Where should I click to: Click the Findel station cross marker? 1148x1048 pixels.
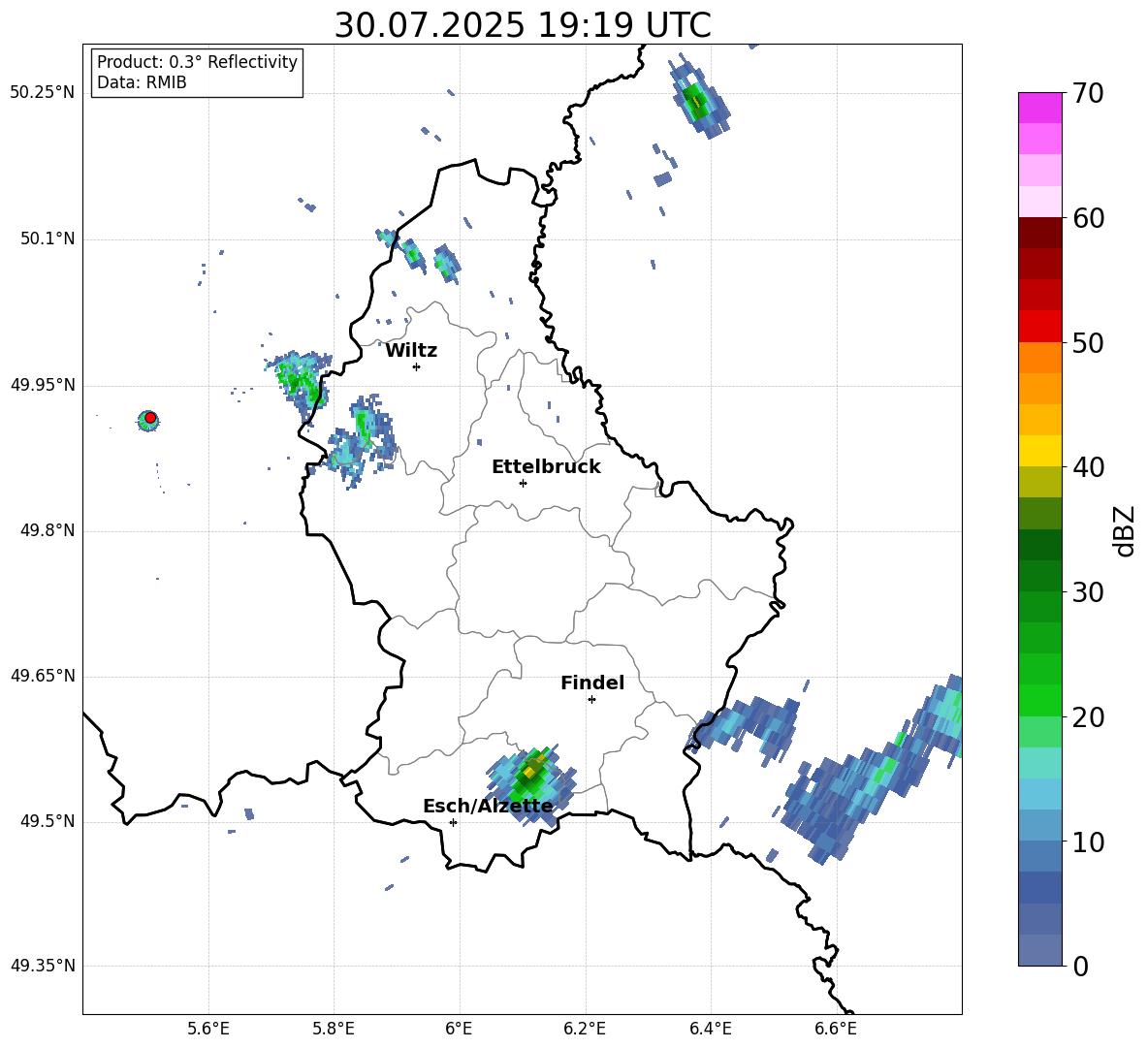[x=591, y=700]
